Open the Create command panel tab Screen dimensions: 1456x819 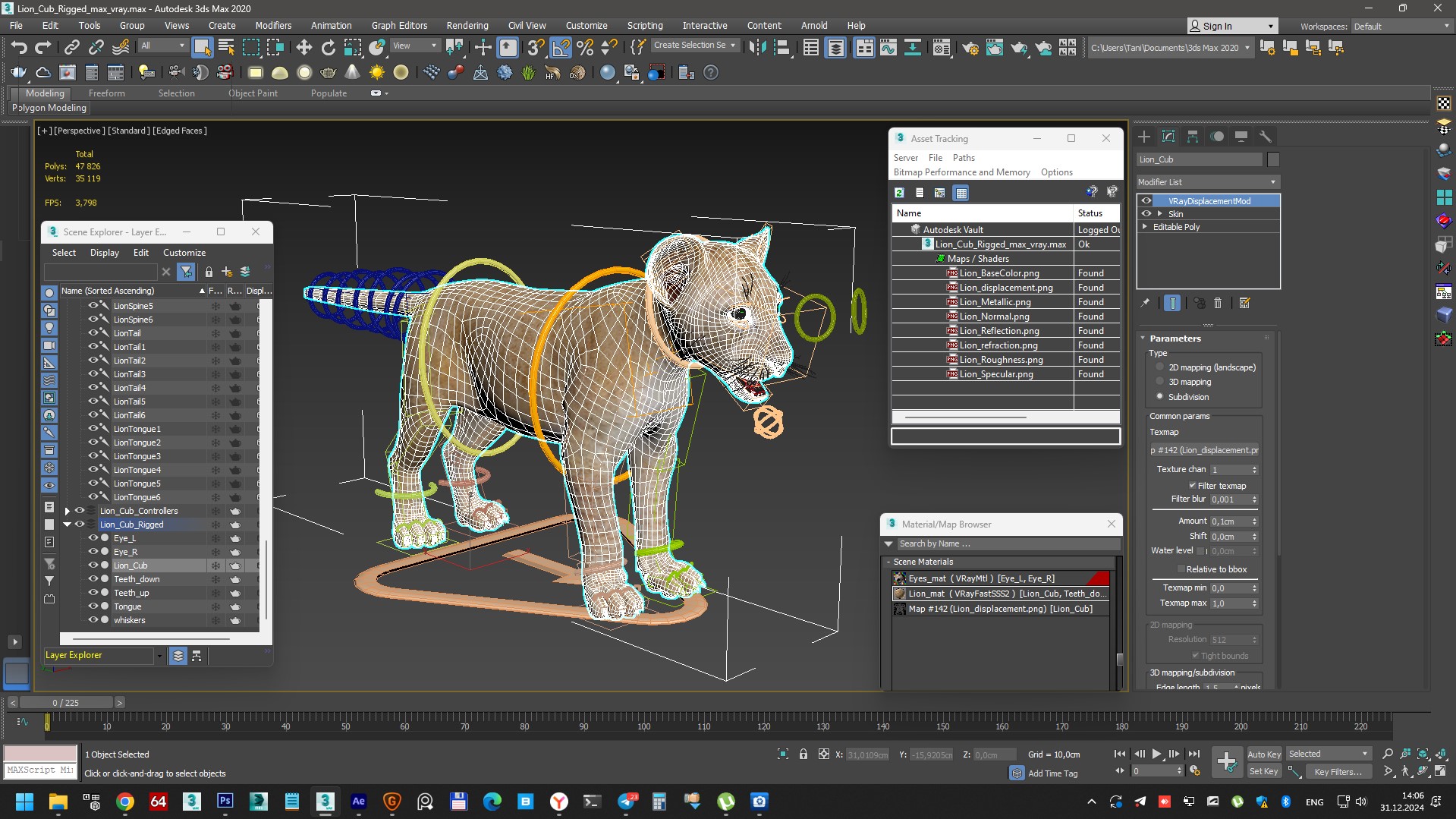[1144, 137]
